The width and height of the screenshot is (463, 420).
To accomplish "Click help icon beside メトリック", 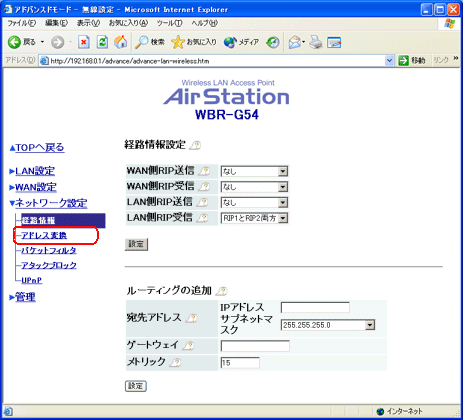I will point(175,362).
